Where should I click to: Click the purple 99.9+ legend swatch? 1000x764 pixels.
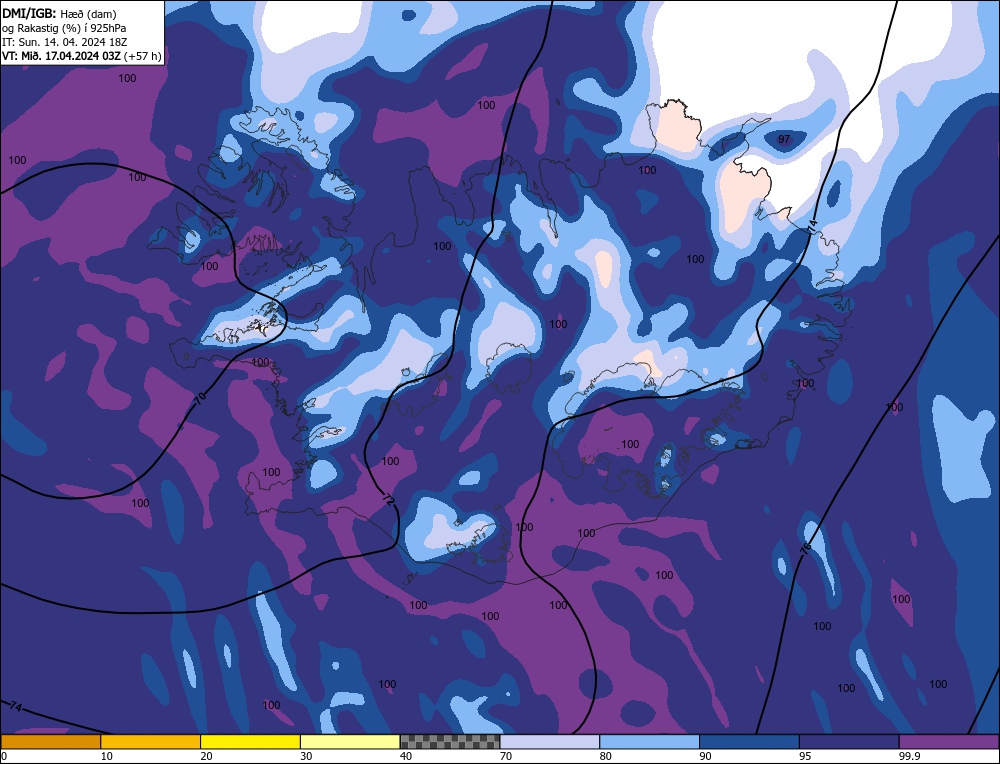tap(949, 742)
